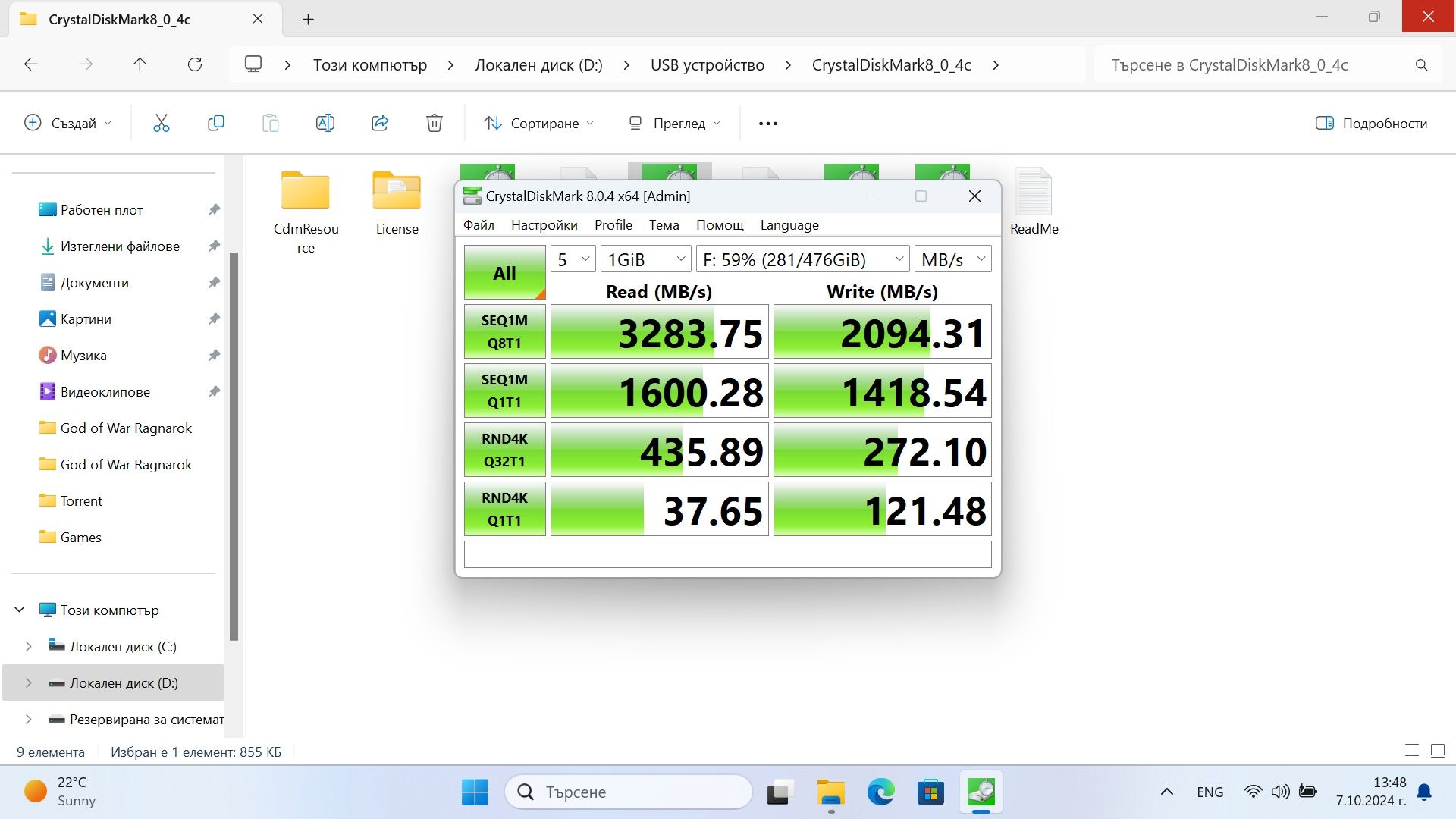Collapse the Този компютър tree node

20,610
